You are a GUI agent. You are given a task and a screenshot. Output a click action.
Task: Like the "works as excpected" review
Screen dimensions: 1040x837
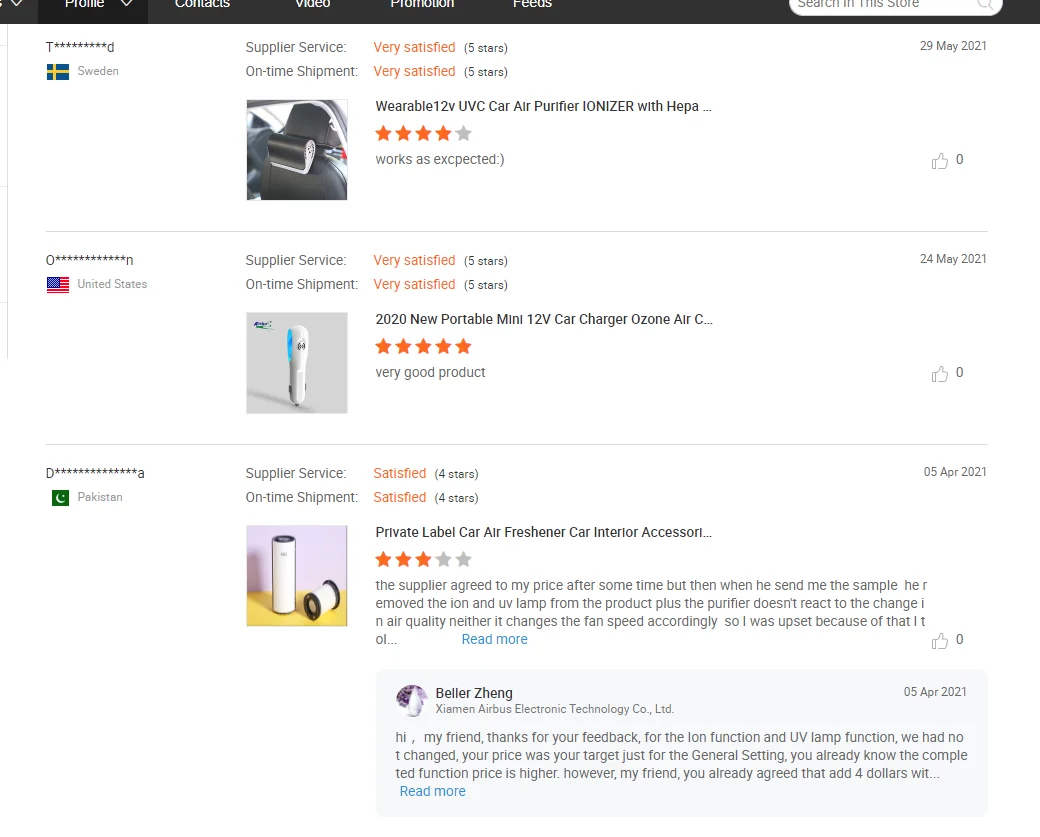pyautogui.click(x=940, y=161)
